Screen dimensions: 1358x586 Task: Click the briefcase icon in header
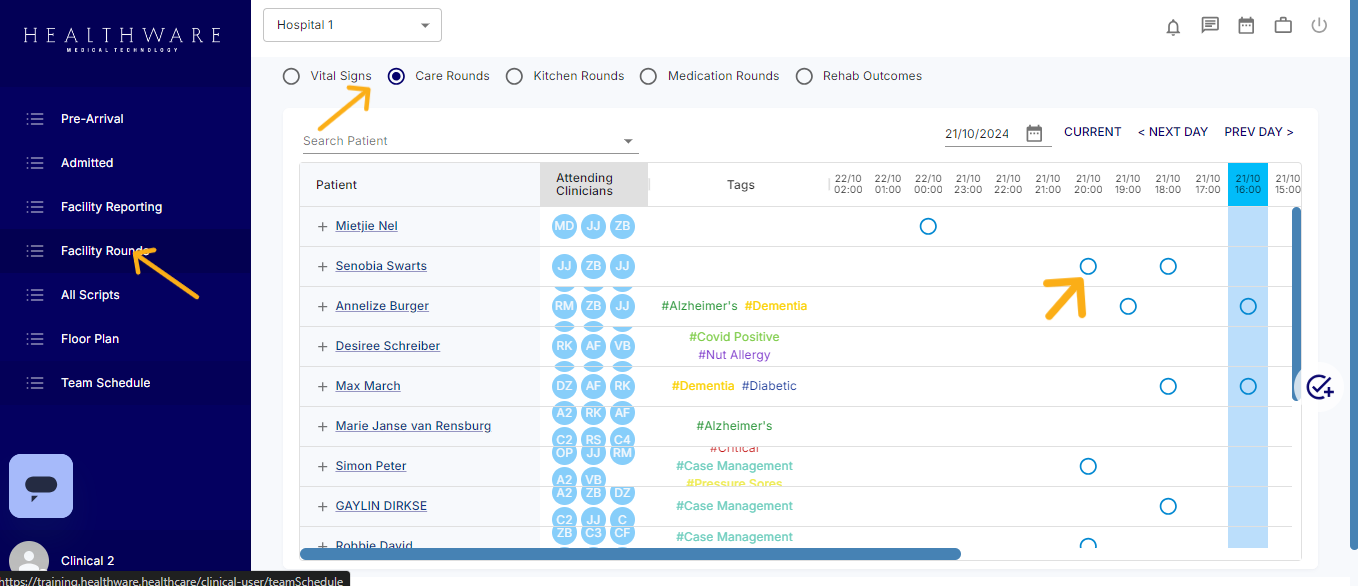click(x=1283, y=26)
